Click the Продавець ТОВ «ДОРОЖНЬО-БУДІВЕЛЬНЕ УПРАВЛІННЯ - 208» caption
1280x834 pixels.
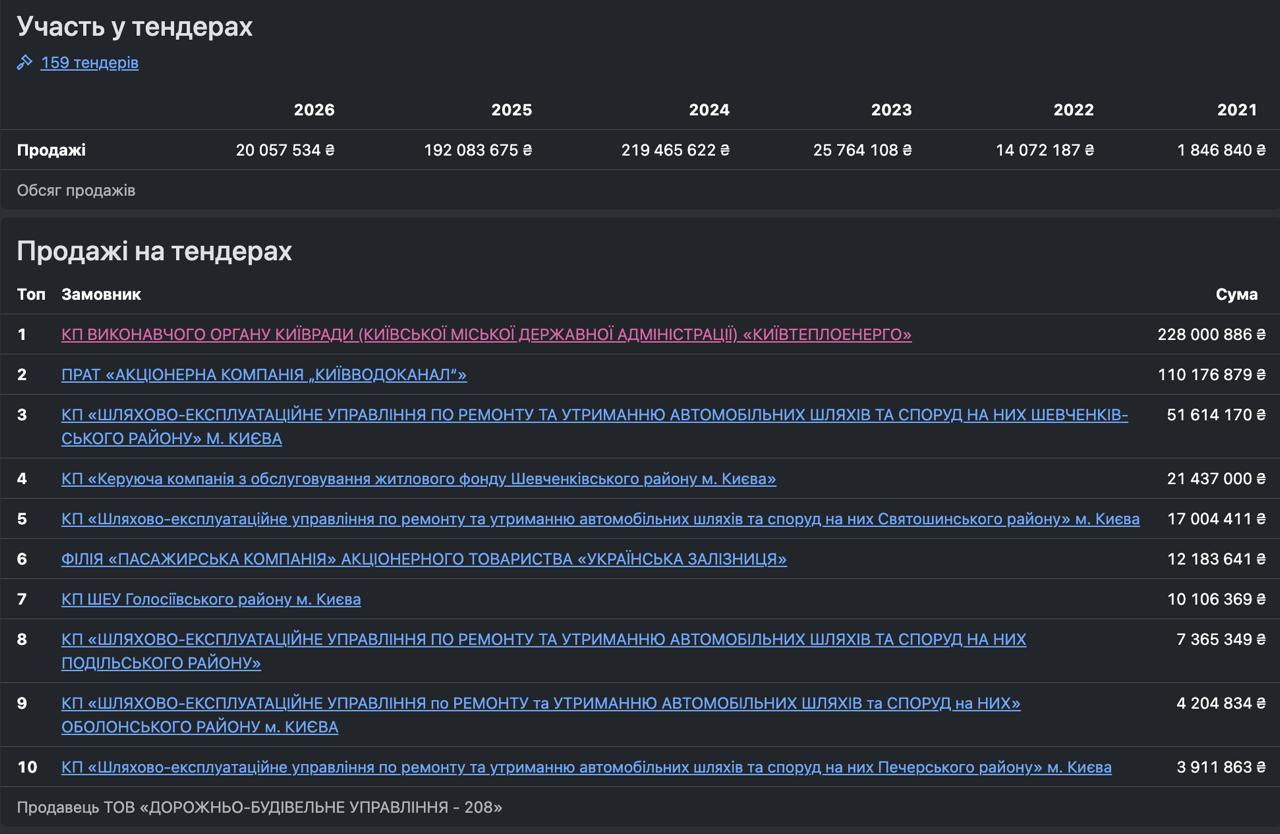click(260, 807)
